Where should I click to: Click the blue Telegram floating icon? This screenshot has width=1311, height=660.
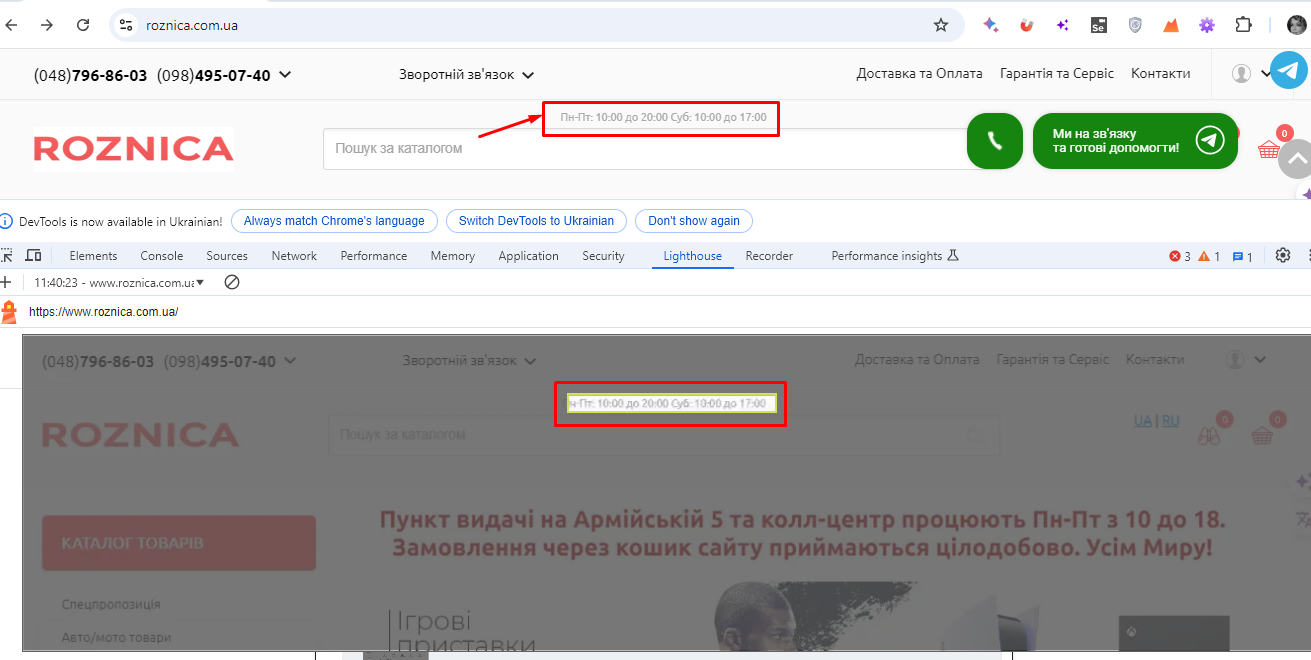[1288, 71]
